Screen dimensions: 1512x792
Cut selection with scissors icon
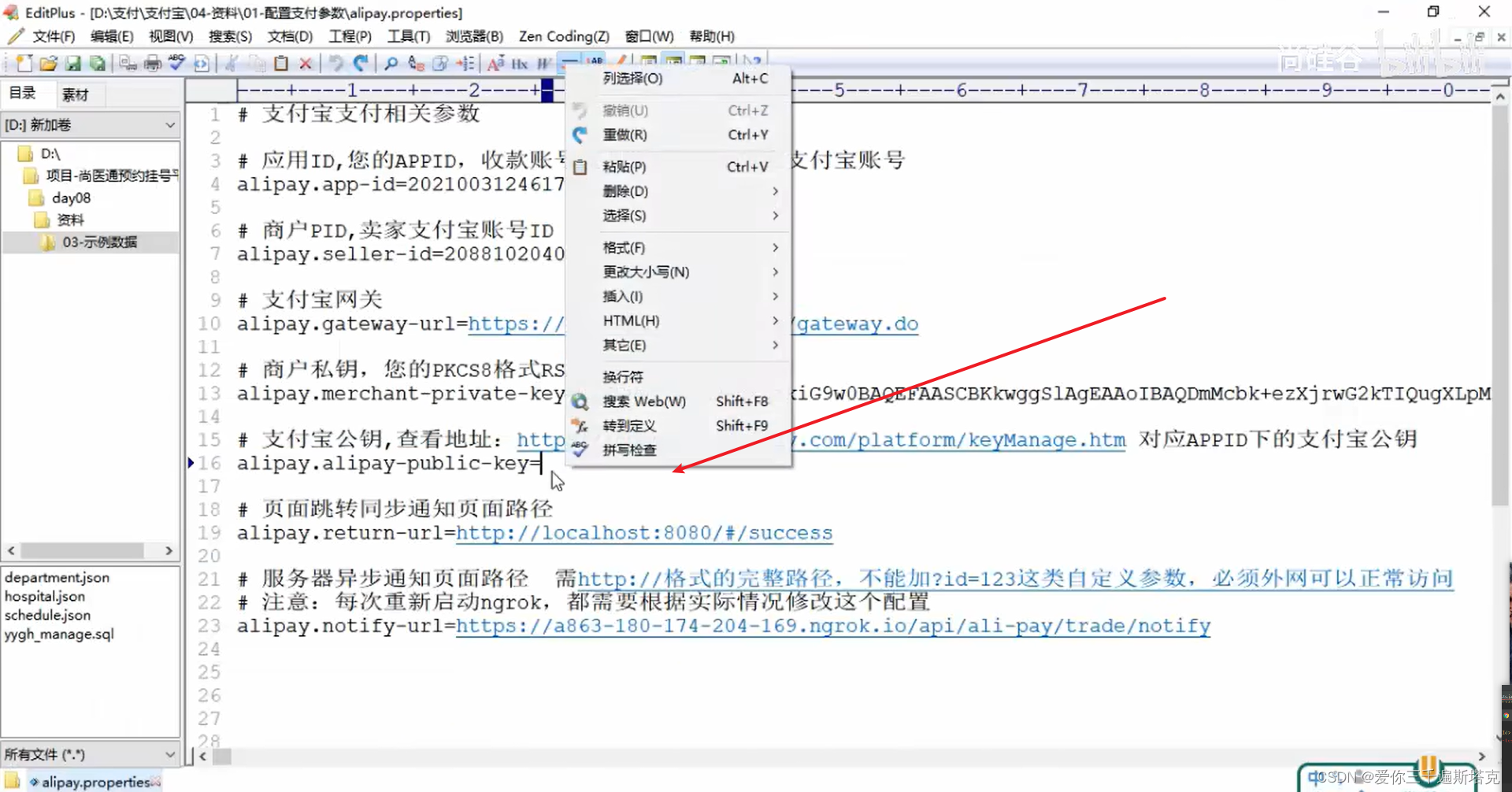click(232, 63)
